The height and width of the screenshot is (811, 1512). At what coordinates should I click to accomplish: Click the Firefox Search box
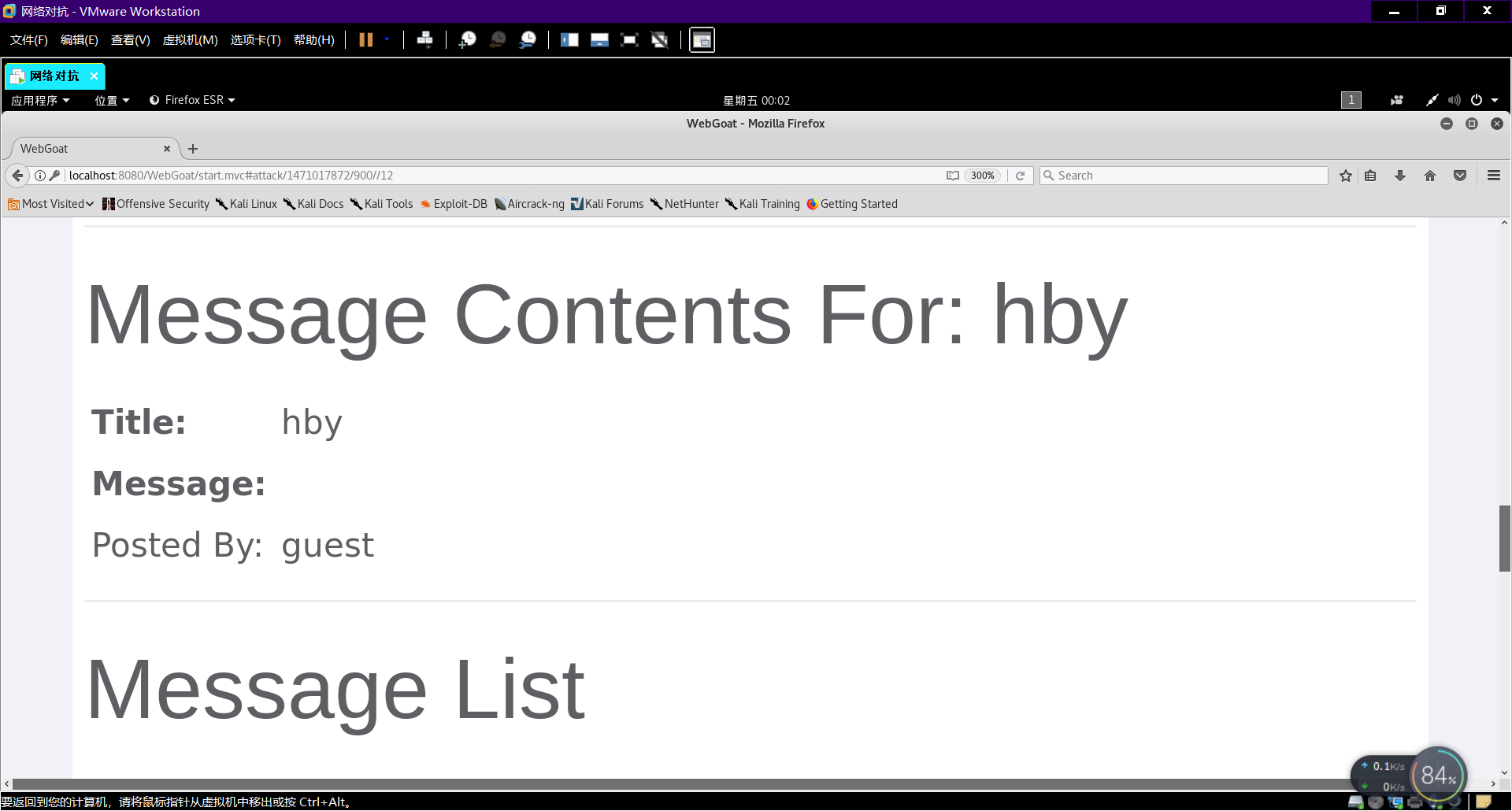pyautogui.click(x=1184, y=176)
